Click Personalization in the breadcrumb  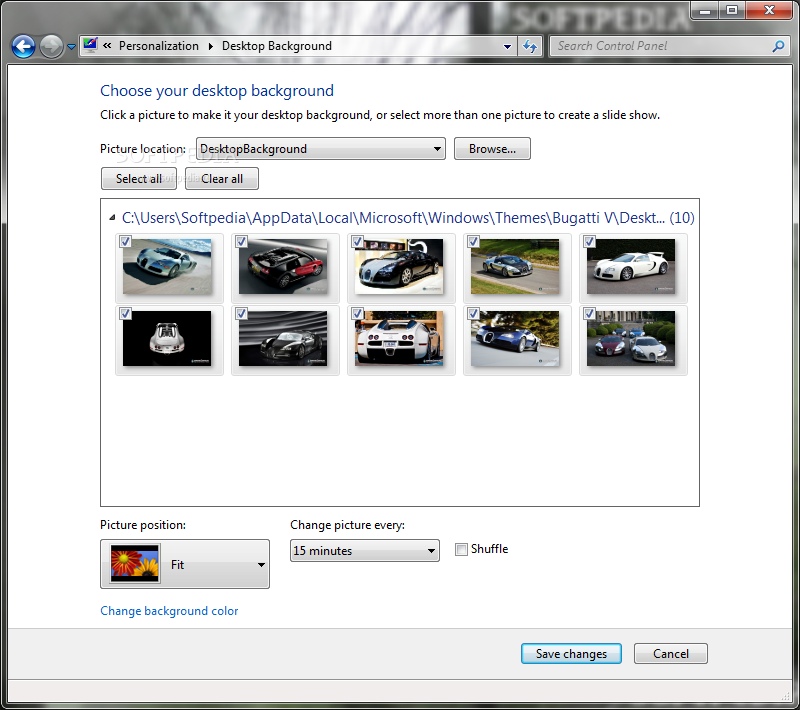(x=159, y=46)
